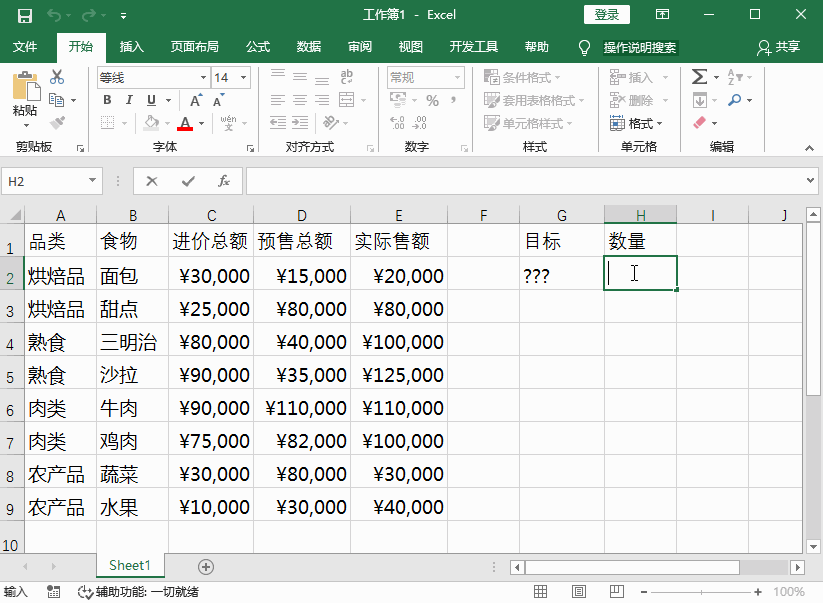This screenshot has width=823, height=603.
Task: Switch to Normal view in status bar
Action: [540, 592]
